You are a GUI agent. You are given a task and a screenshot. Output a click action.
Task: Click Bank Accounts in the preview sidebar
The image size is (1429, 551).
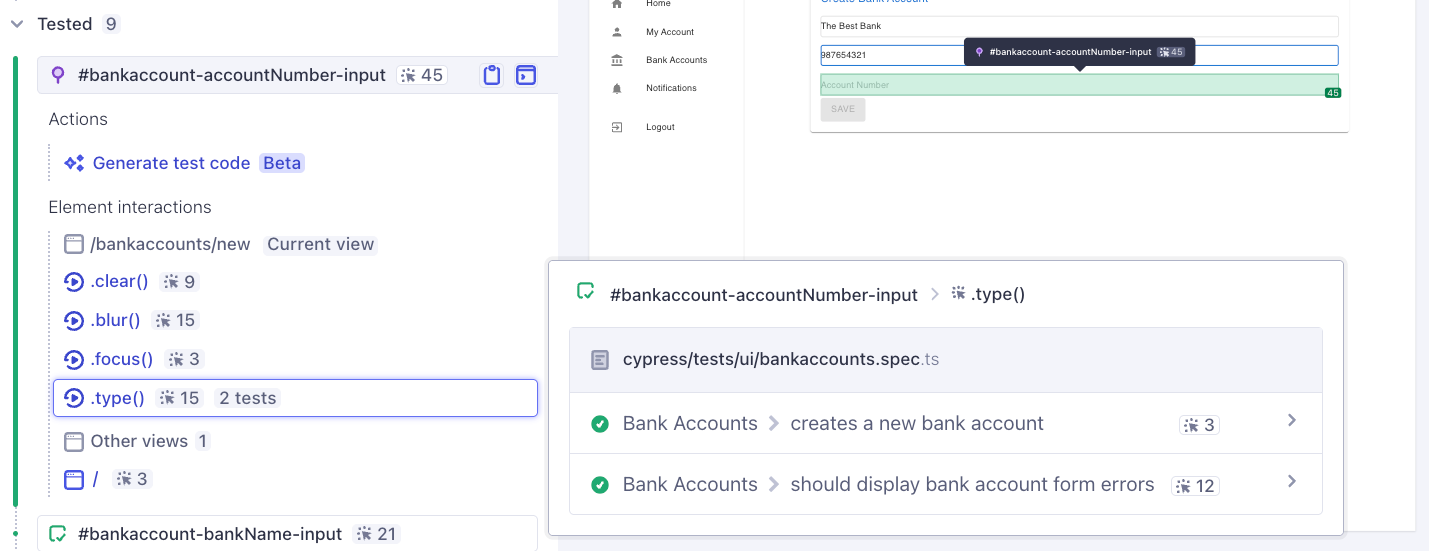pos(676,60)
